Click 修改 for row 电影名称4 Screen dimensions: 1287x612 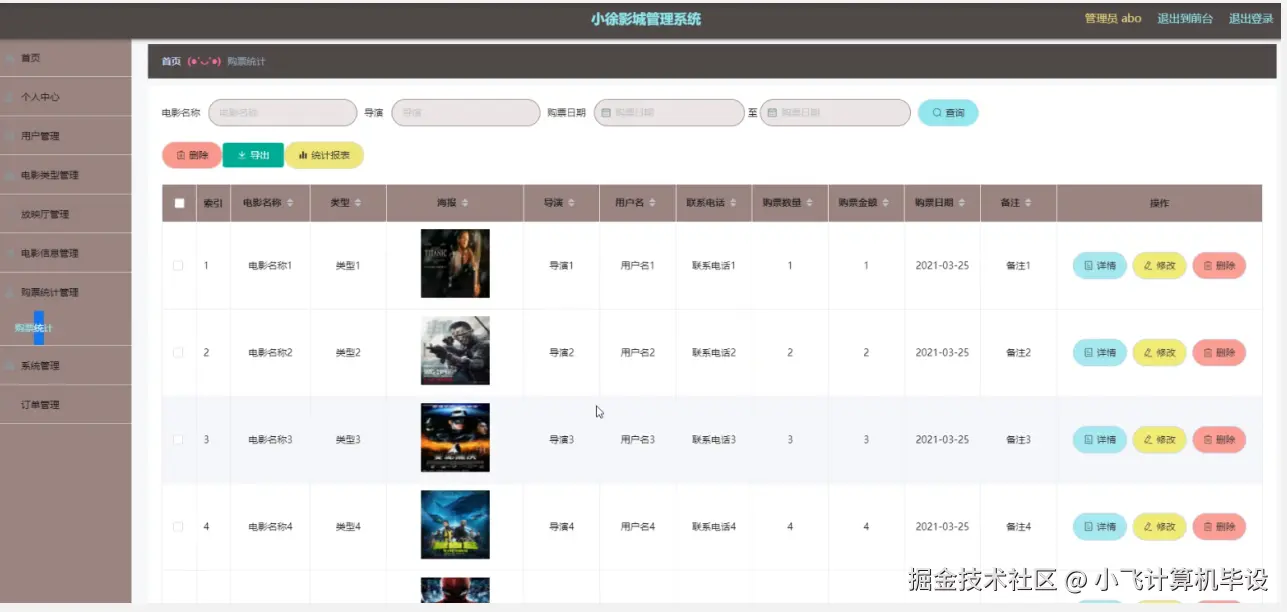[x=1159, y=527]
